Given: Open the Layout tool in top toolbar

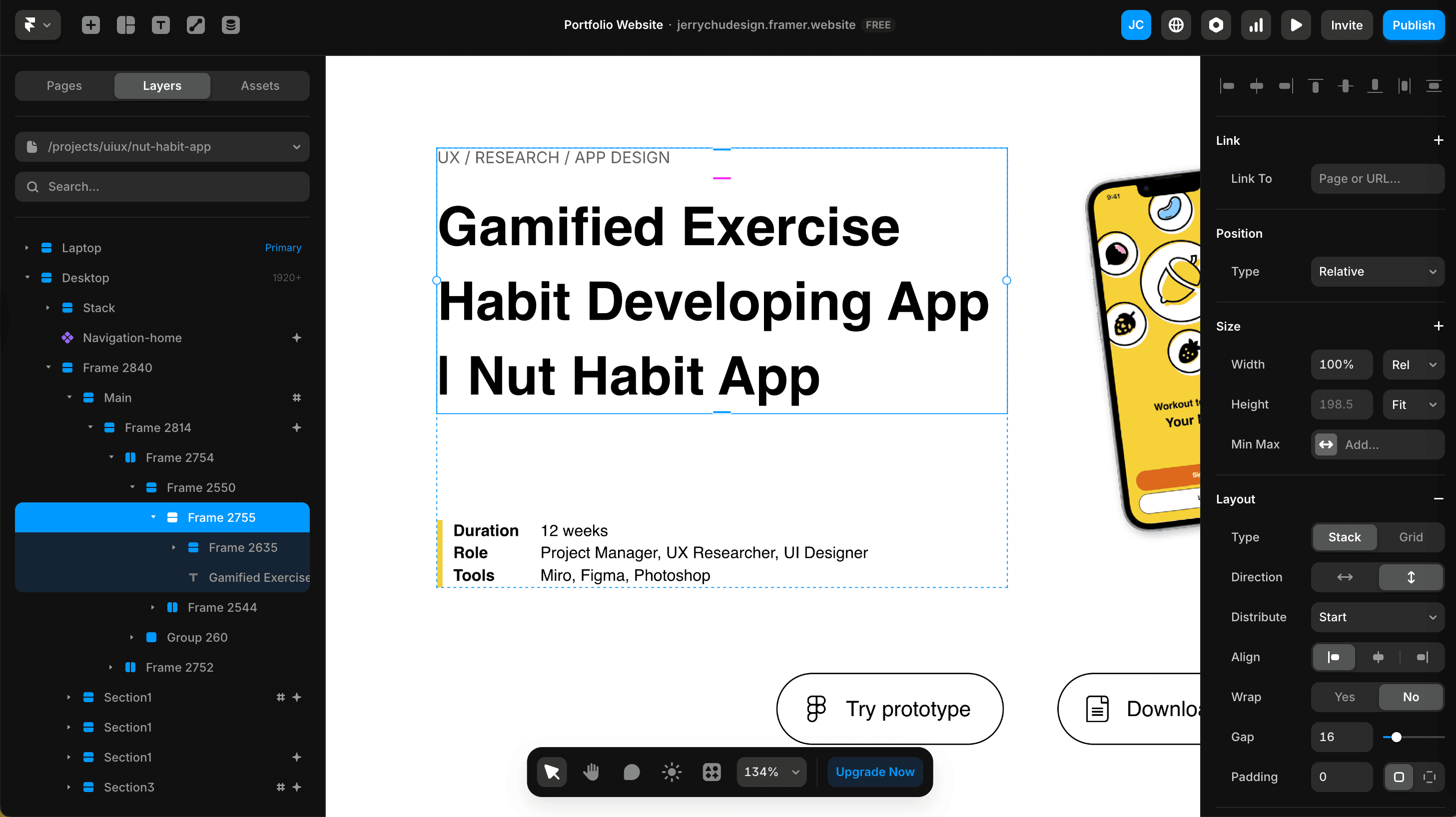Looking at the screenshot, I should pyautogui.click(x=125, y=25).
